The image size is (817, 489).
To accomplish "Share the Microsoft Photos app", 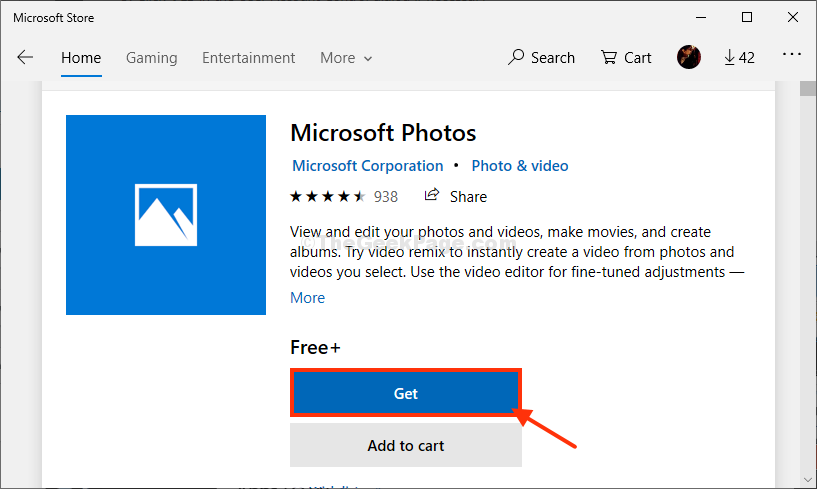I will point(455,197).
